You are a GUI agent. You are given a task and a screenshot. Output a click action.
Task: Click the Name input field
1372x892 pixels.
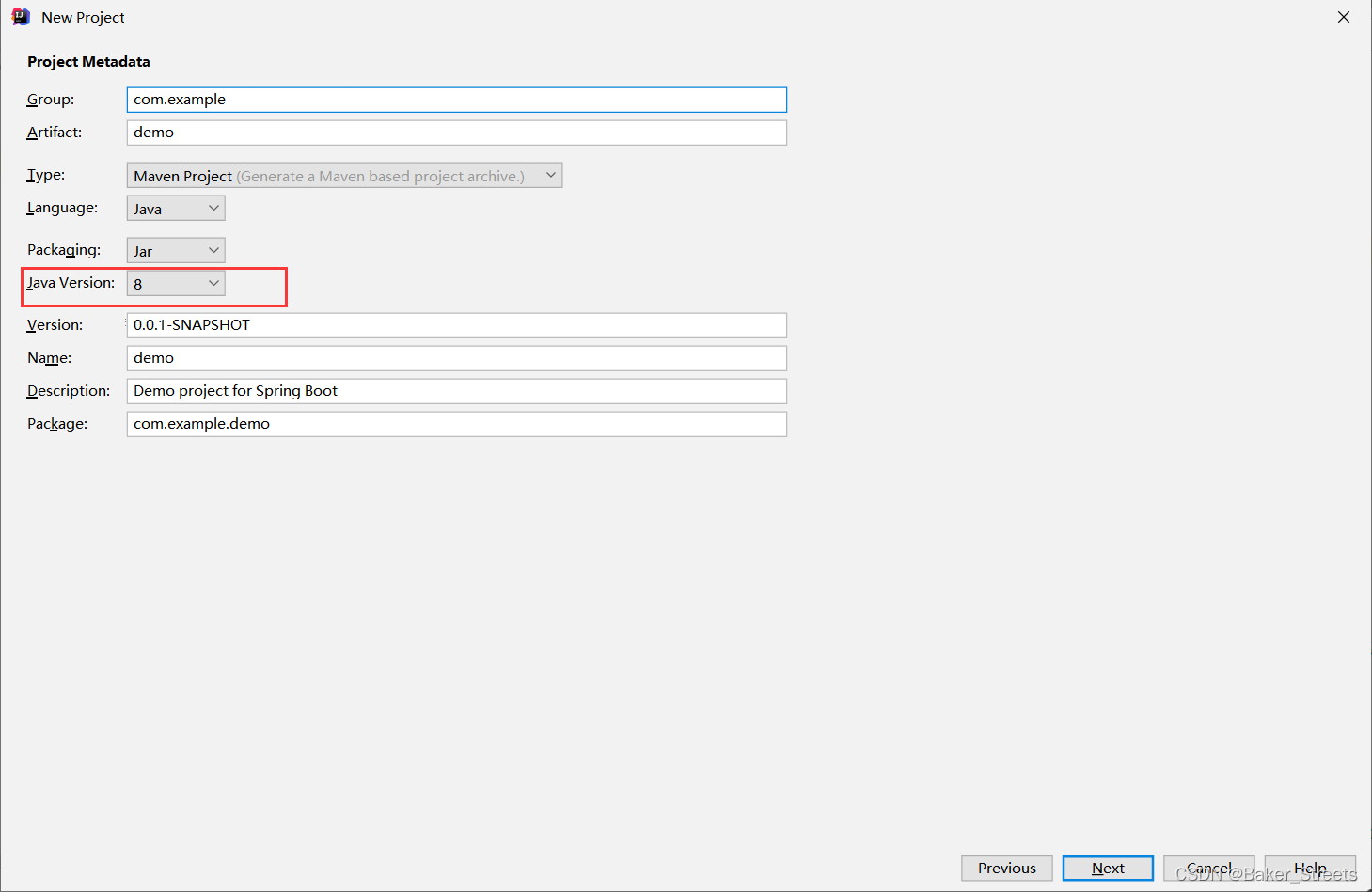[x=456, y=358]
